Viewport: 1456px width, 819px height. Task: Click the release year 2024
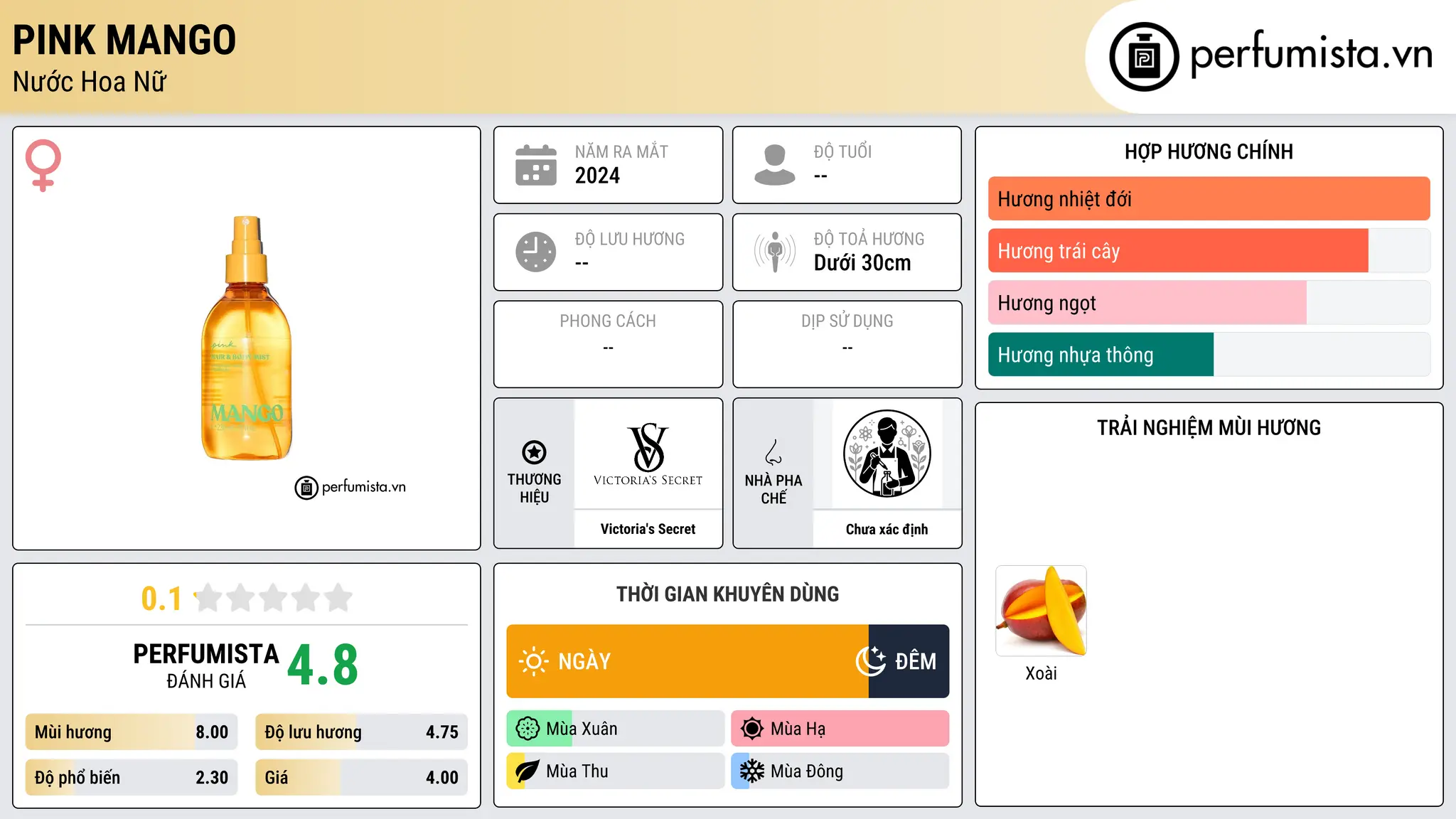pyautogui.click(x=597, y=176)
